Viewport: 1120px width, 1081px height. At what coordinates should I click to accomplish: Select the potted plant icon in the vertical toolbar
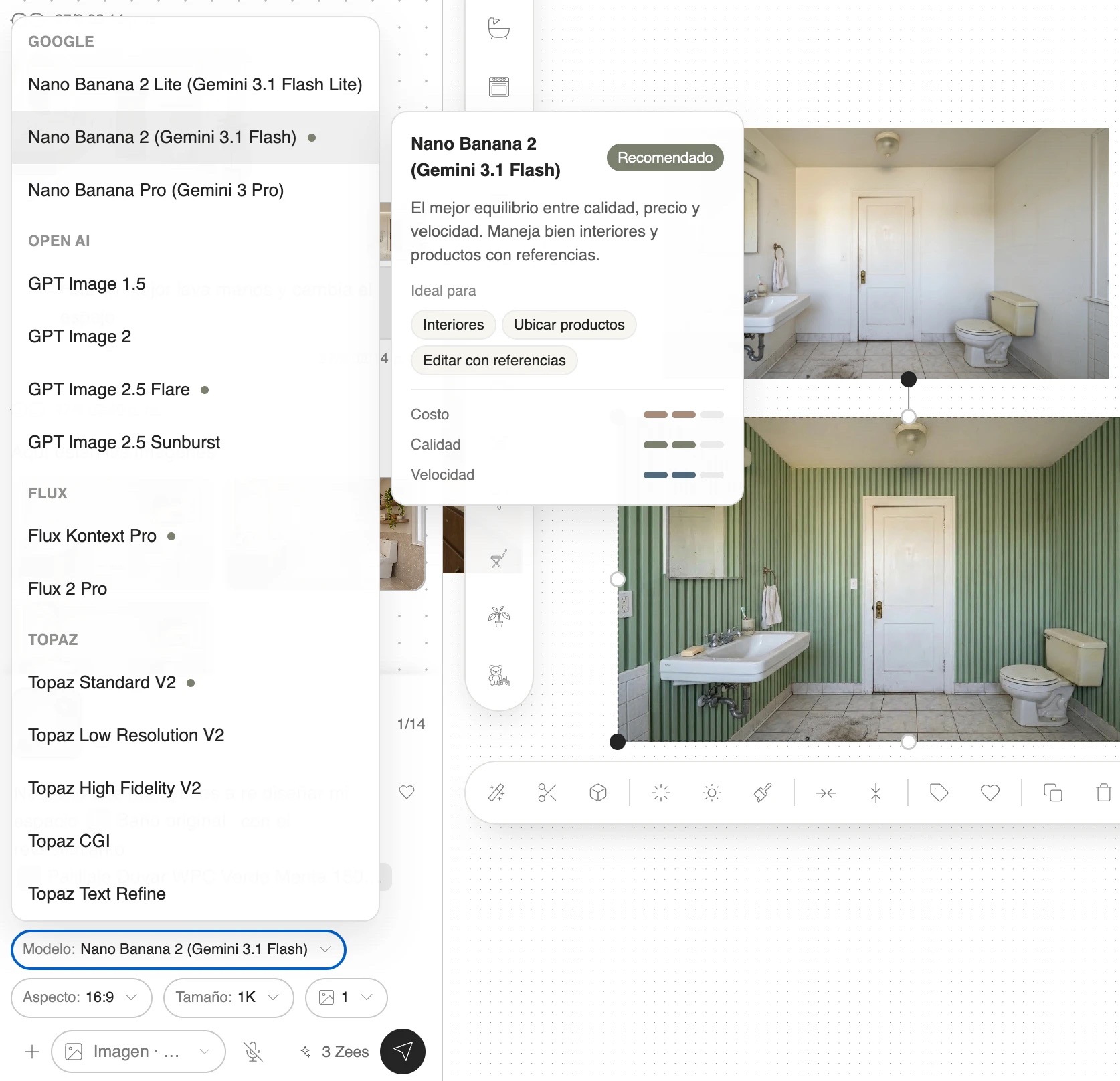498,616
